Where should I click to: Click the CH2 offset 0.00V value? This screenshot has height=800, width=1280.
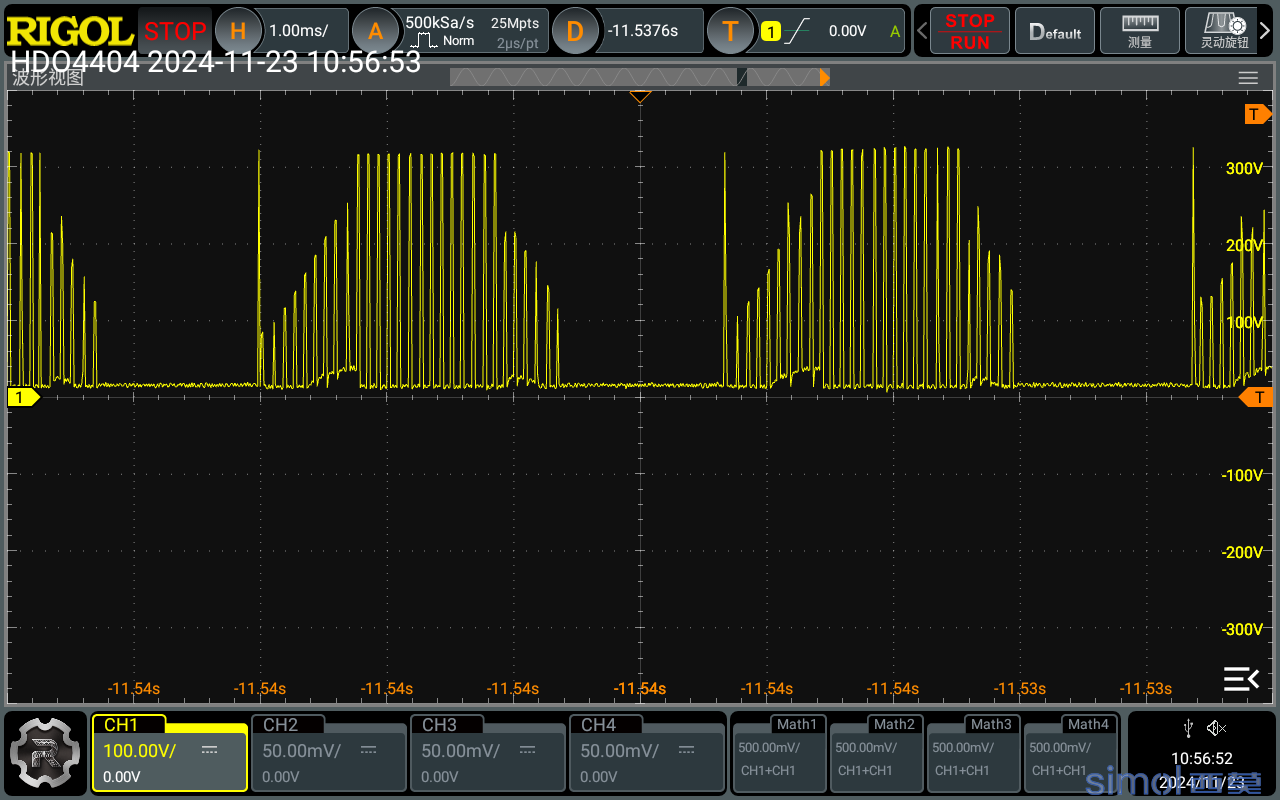click(x=281, y=777)
